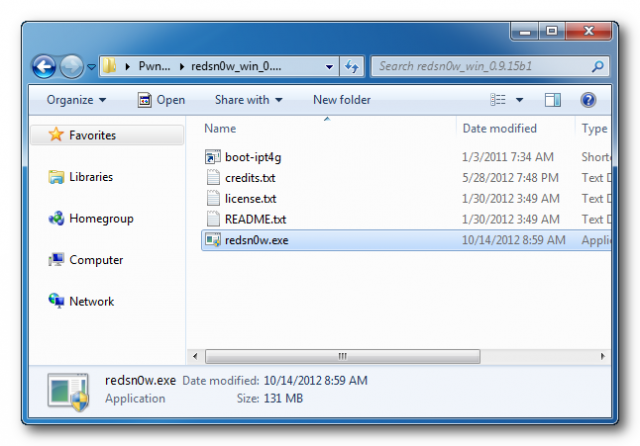Open the help question mark icon
This screenshot has width=640, height=446.
(588, 100)
